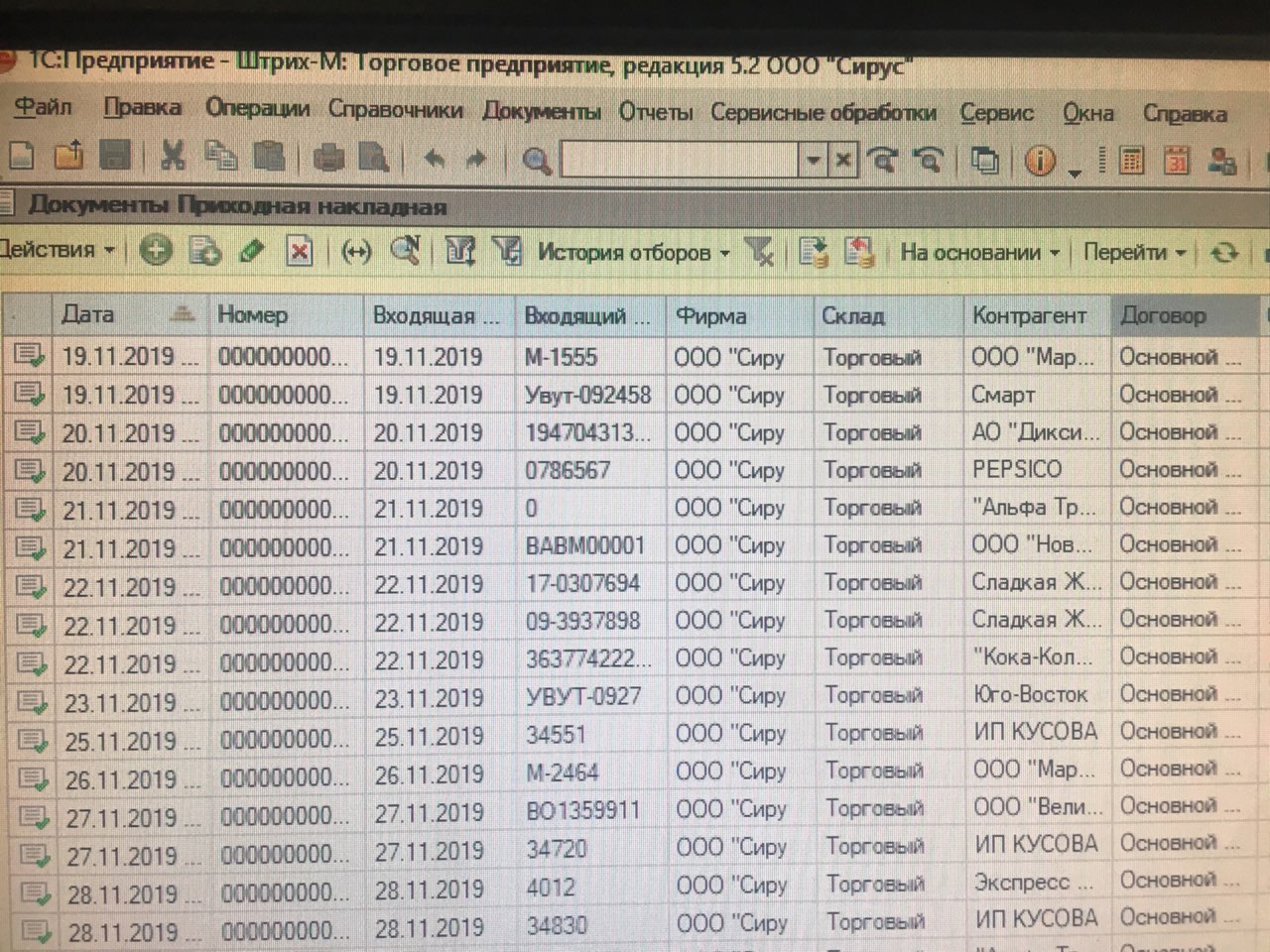Open the Справка menu
Image resolution: width=1270 pixels, height=952 pixels.
pos(1185,115)
